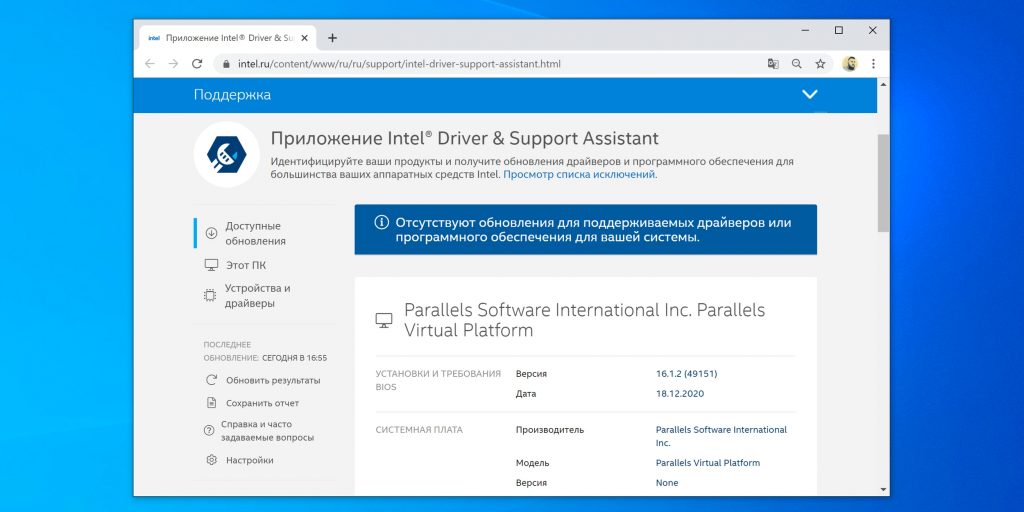1024x512 pixels.
Task: Click the Driver & Support Assistant logo
Action: click(x=227, y=154)
